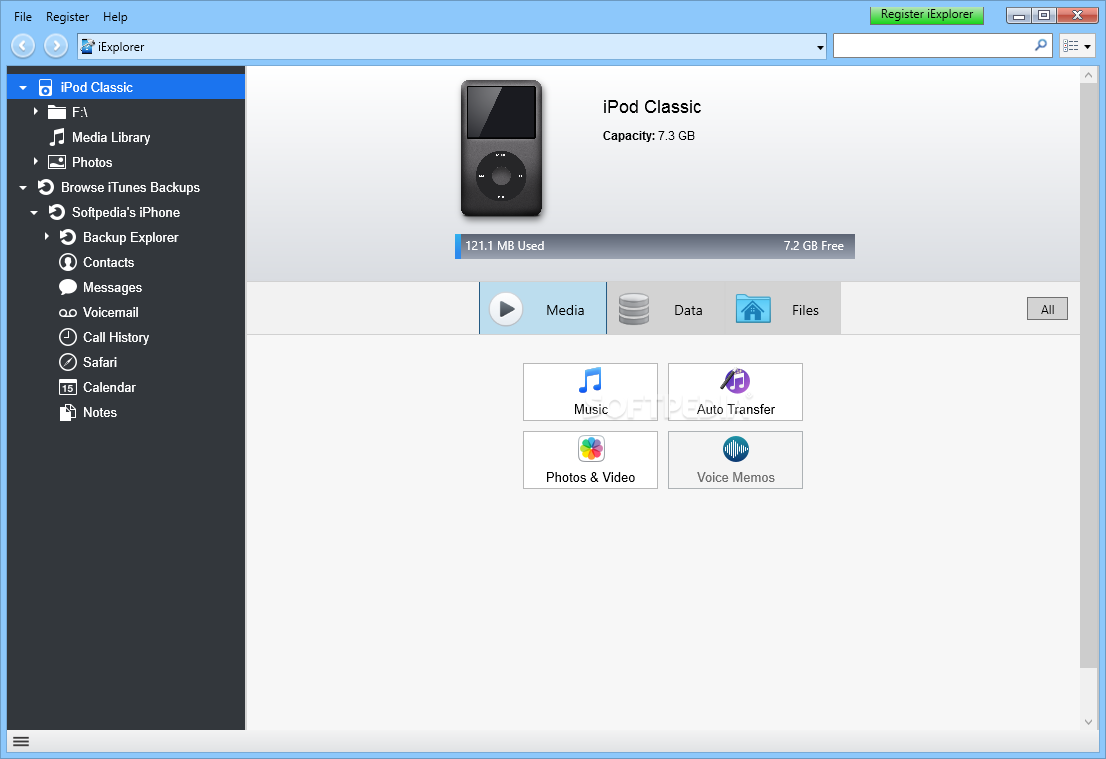Viewport: 1106px width, 759px height.
Task: Expand the Photos tree node
Action: [x=35, y=162]
